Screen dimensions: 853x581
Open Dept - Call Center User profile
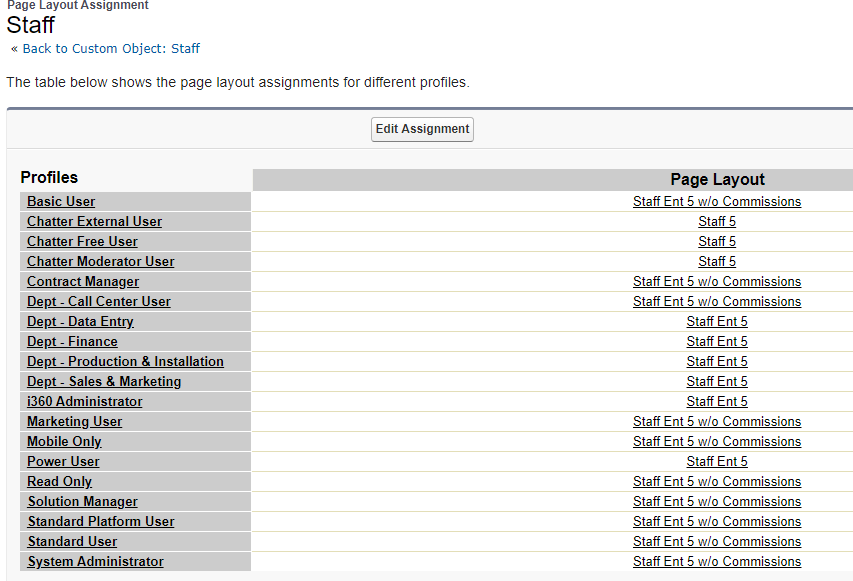(99, 301)
